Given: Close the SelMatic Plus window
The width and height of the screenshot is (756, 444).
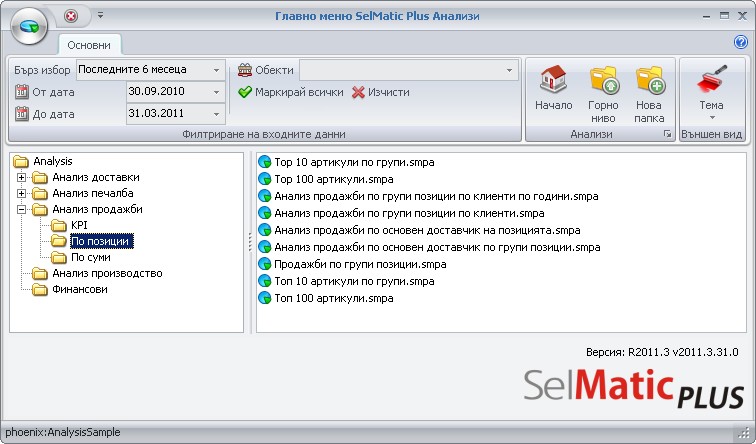Looking at the screenshot, I should point(742,16).
